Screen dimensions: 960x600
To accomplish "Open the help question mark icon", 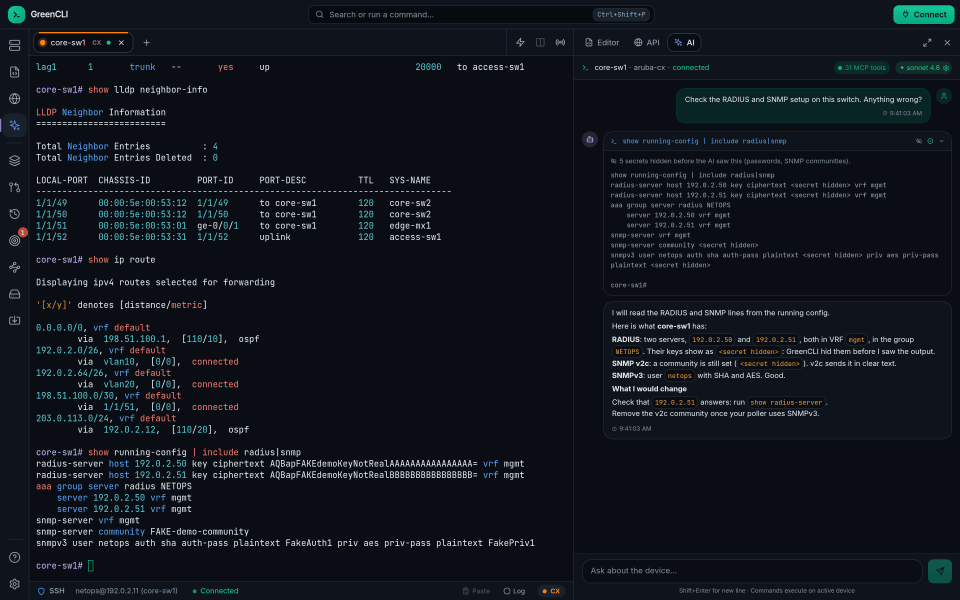I will pos(15,557).
